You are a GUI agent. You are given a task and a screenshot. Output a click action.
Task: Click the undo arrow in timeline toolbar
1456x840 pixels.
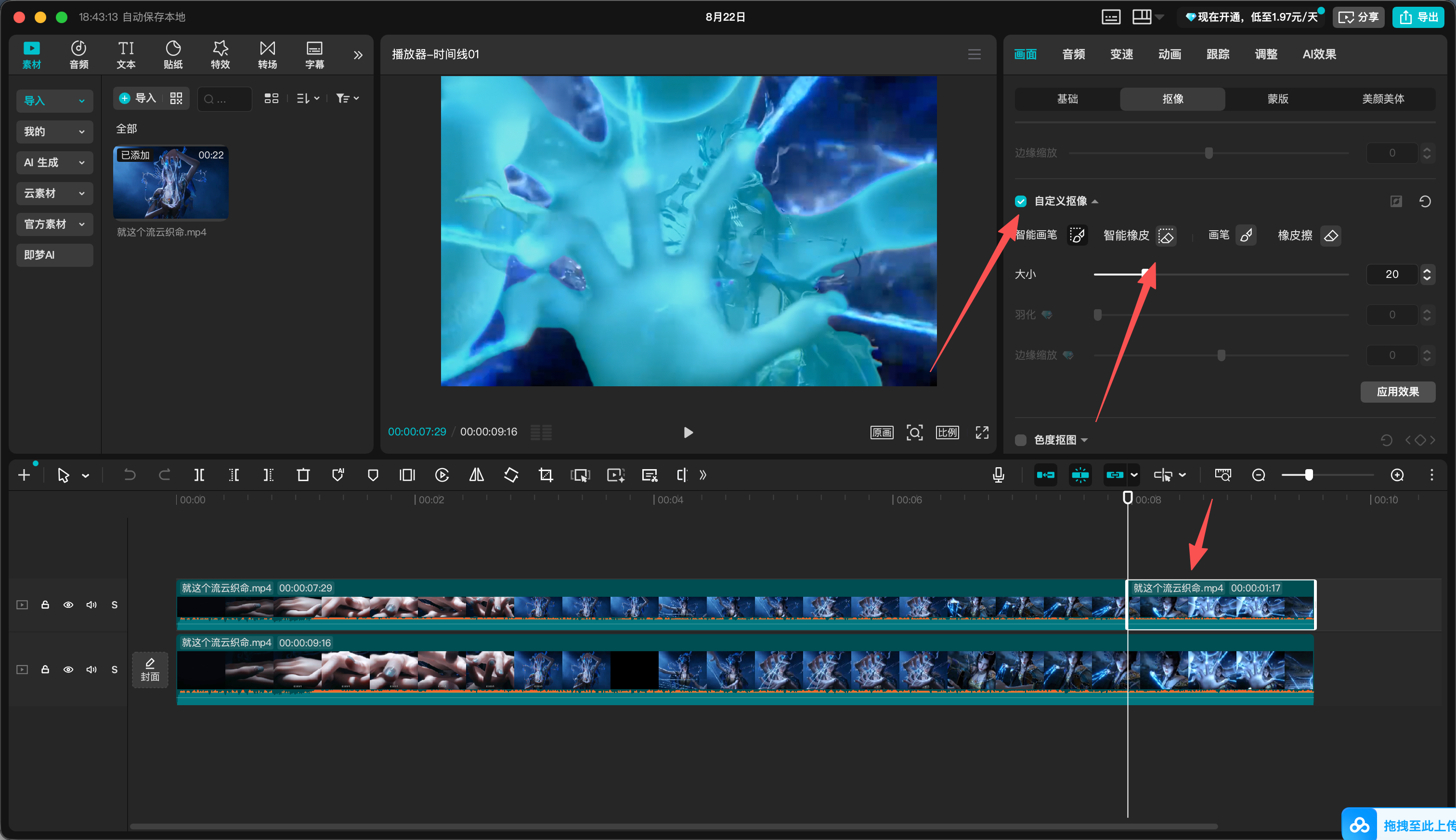[x=130, y=475]
